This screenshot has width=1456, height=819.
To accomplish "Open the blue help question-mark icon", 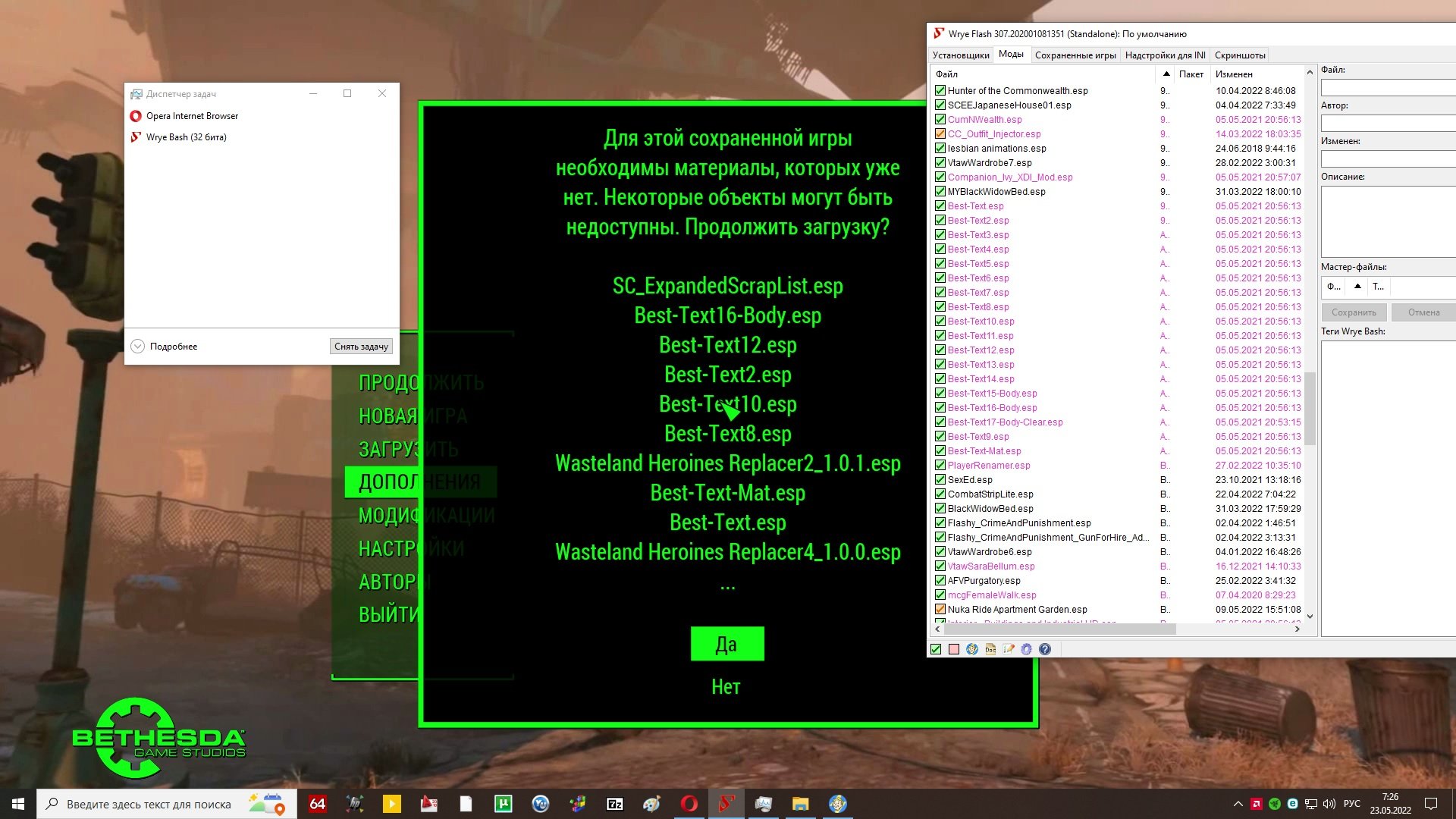I will [1045, 649].
